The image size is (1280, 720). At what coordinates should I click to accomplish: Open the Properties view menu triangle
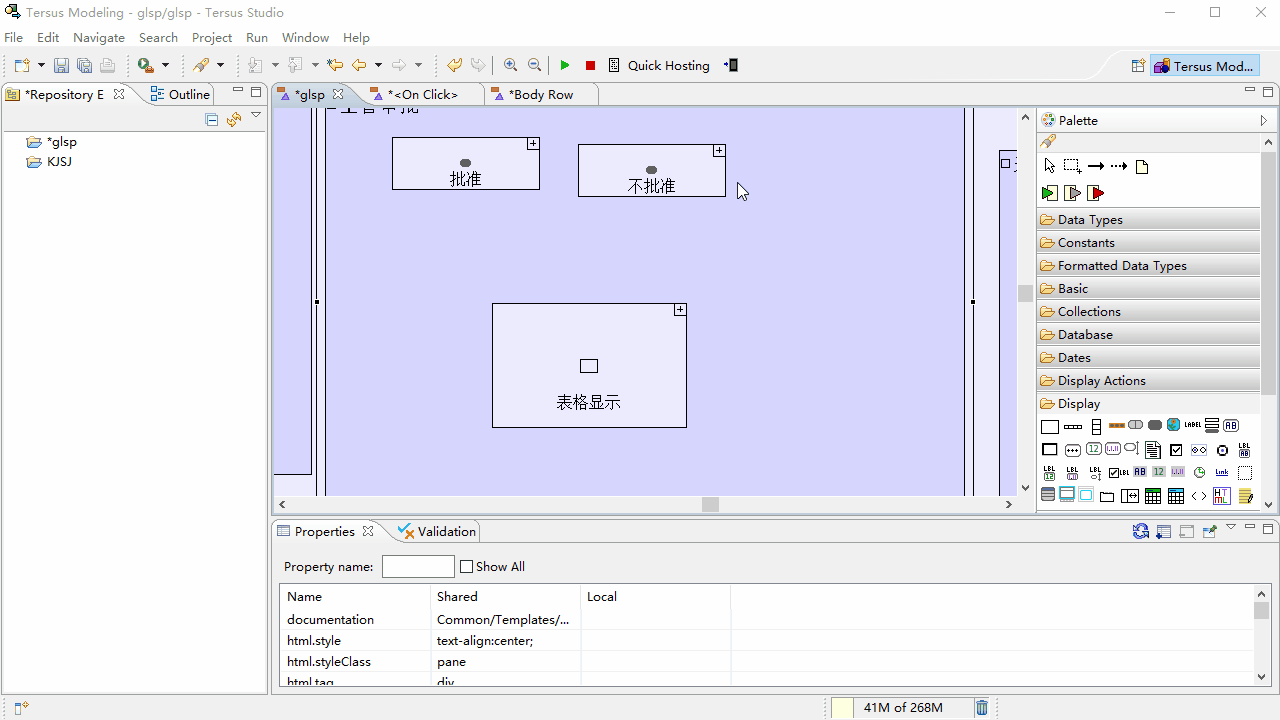[x=1231, y=528]
